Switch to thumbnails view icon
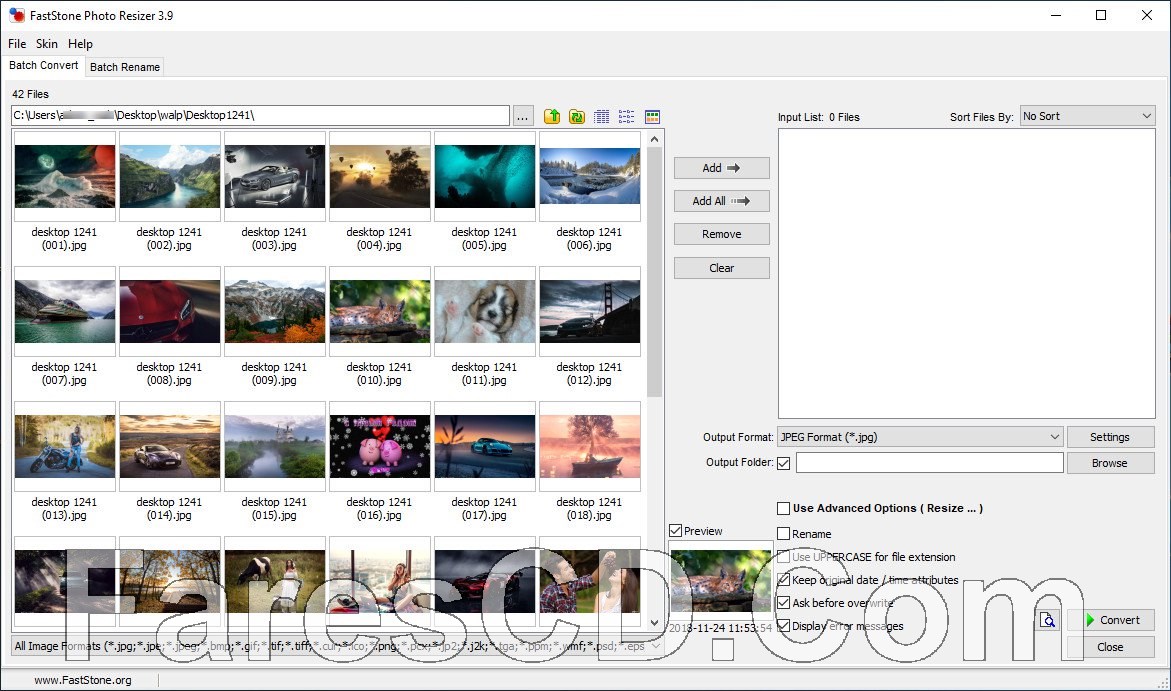The height and width of the screenshot is (691, 1171). point(652,117)
